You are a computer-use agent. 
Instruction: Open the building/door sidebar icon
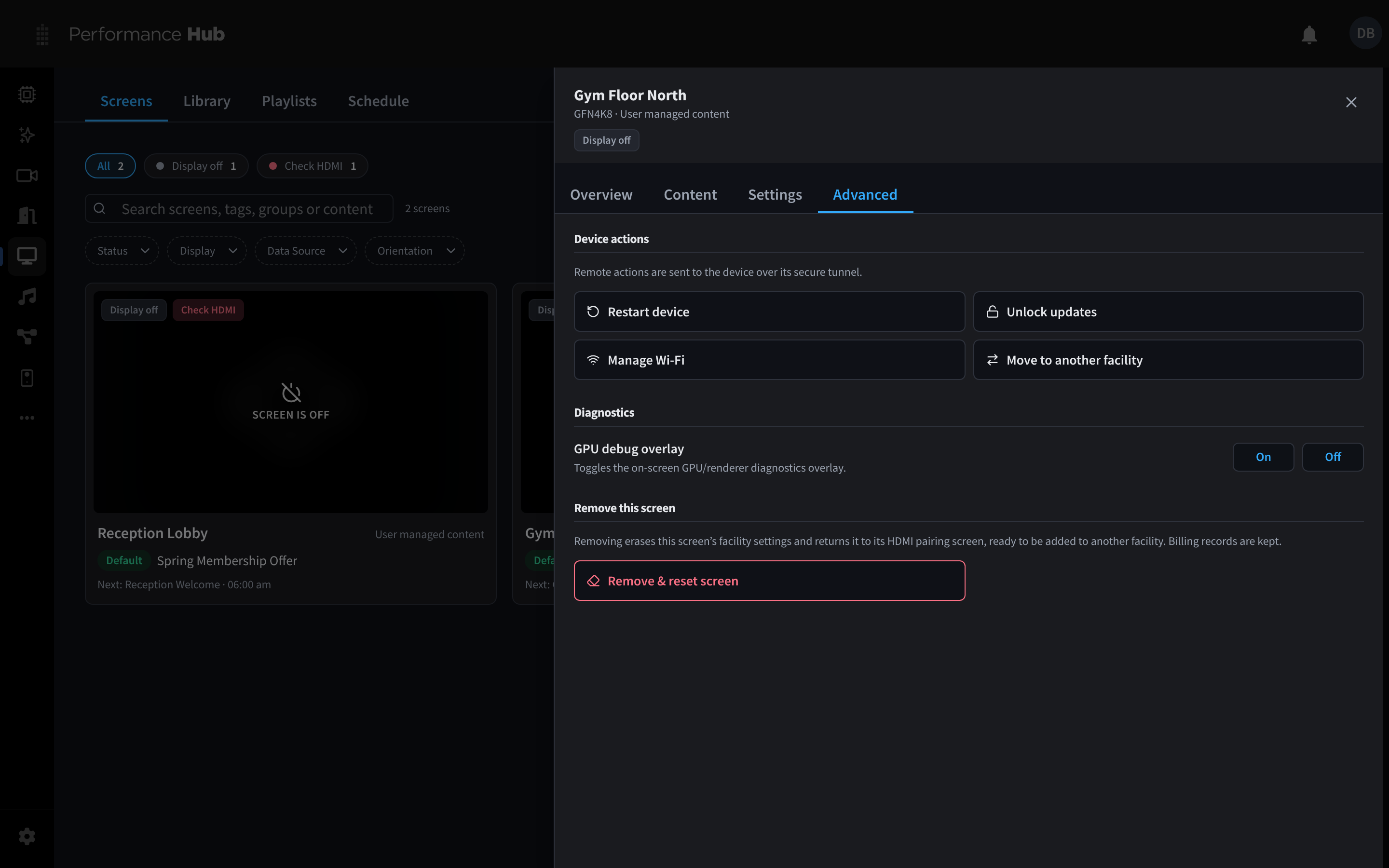click(27, 215)
